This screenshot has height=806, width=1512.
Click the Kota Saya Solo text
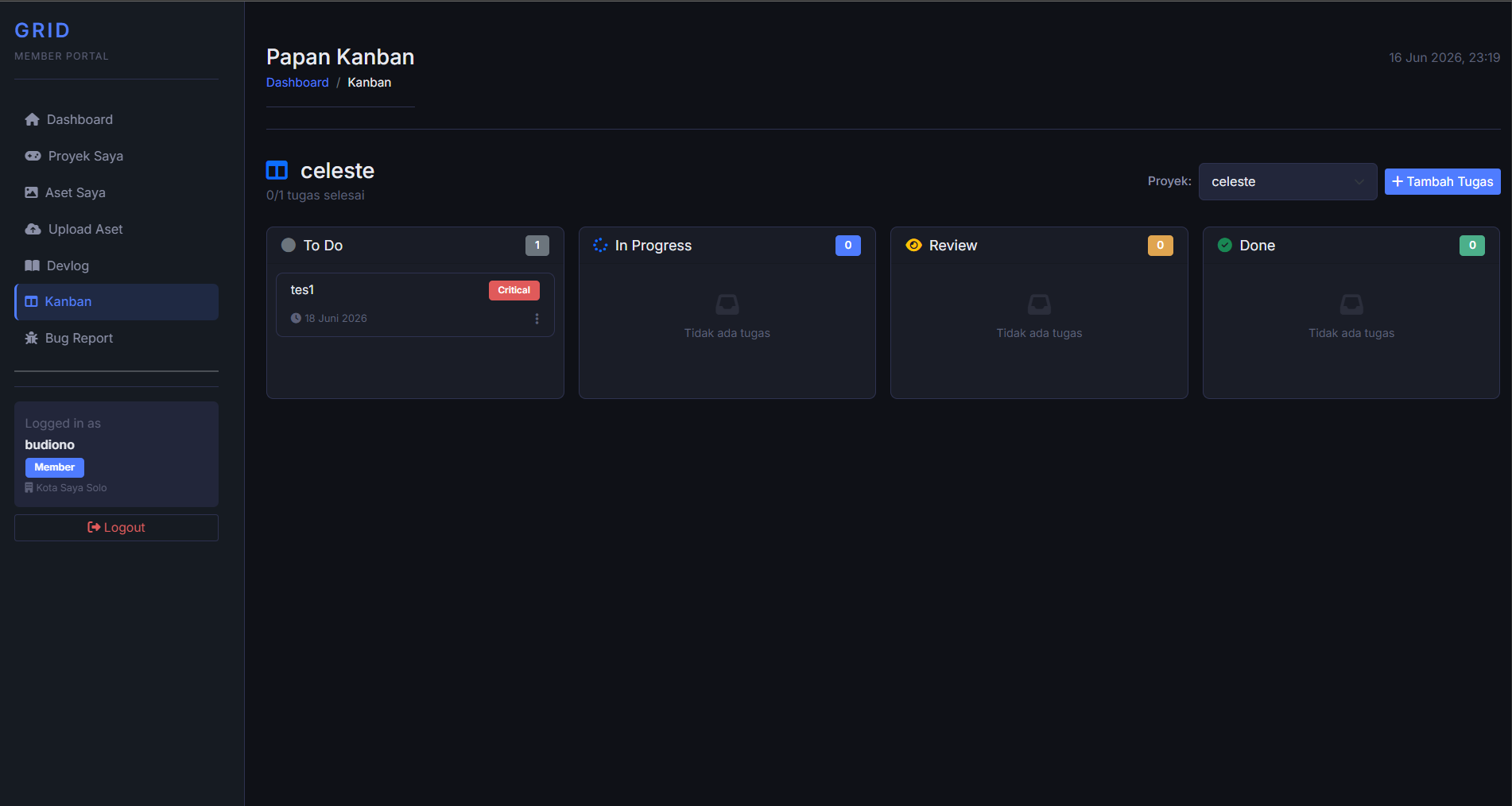72,488
